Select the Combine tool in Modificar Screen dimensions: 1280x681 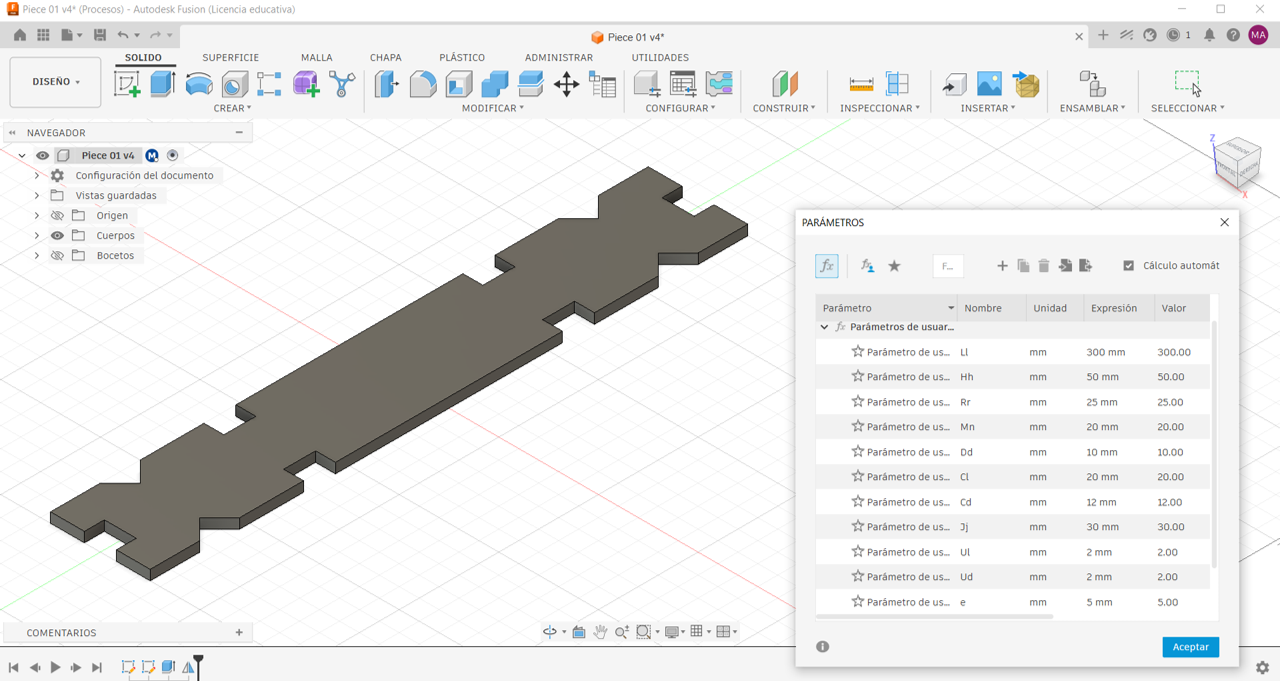[494, 84]
